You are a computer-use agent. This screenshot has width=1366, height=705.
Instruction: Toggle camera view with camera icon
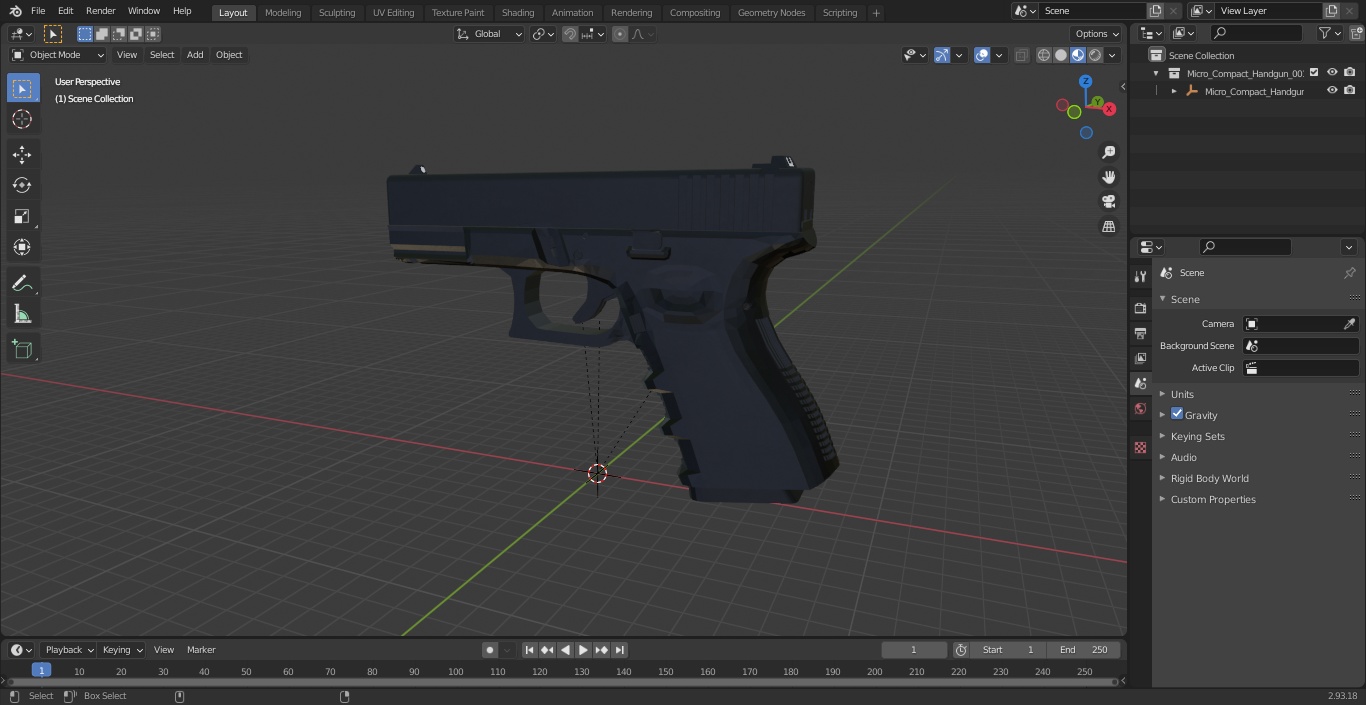[x=1108, y=202]
